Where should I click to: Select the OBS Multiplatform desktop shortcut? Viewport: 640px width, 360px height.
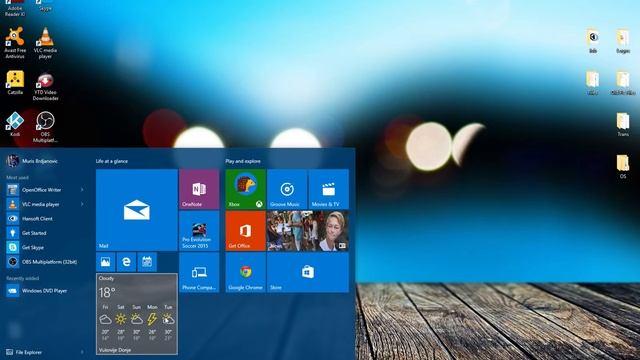point(45,127)
